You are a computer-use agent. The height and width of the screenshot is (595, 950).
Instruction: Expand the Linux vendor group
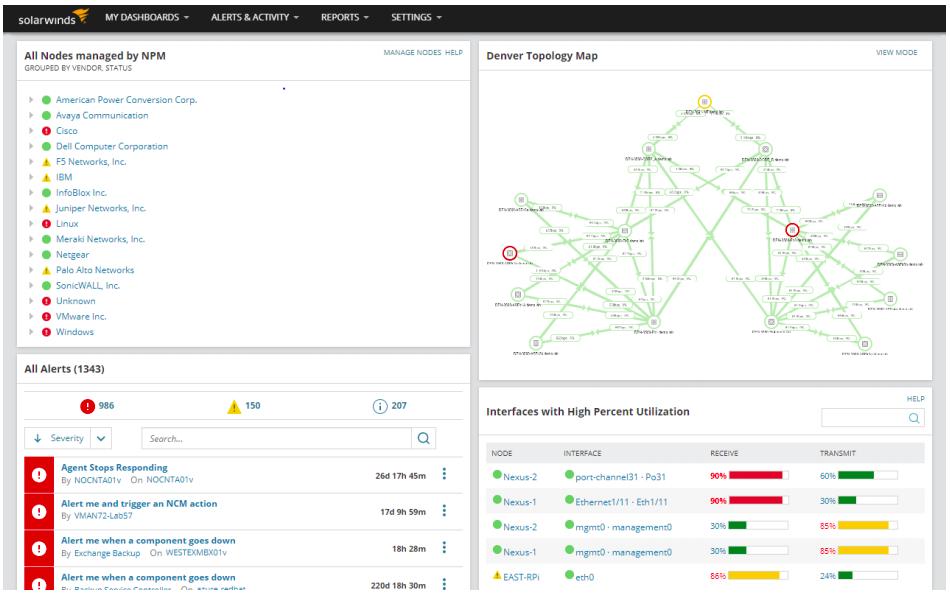(31, 224)
